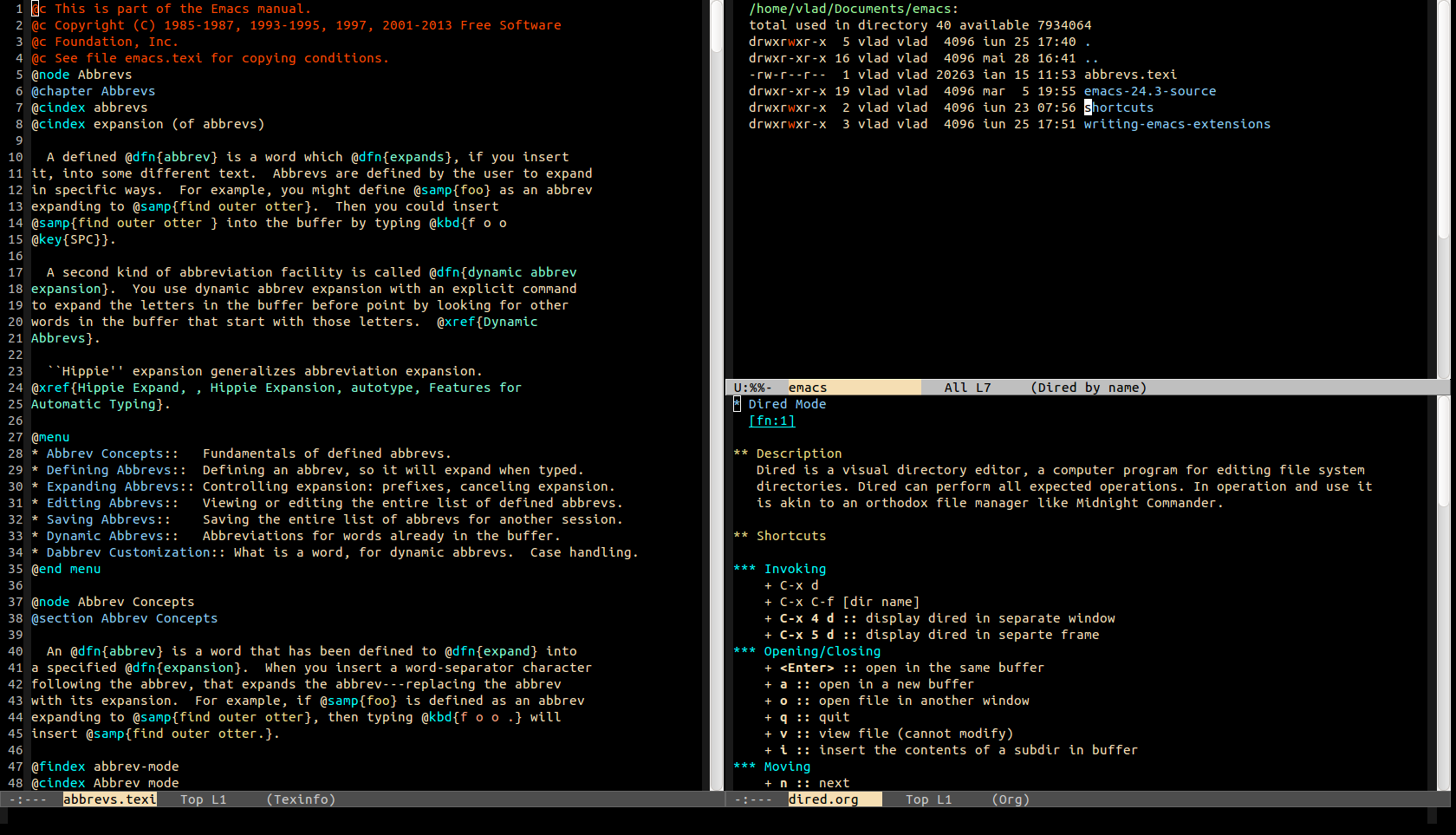The height and width of the screenshot is (835, 1456).
Task: Click 'q :: quit' list item
Action: [807, 717]
